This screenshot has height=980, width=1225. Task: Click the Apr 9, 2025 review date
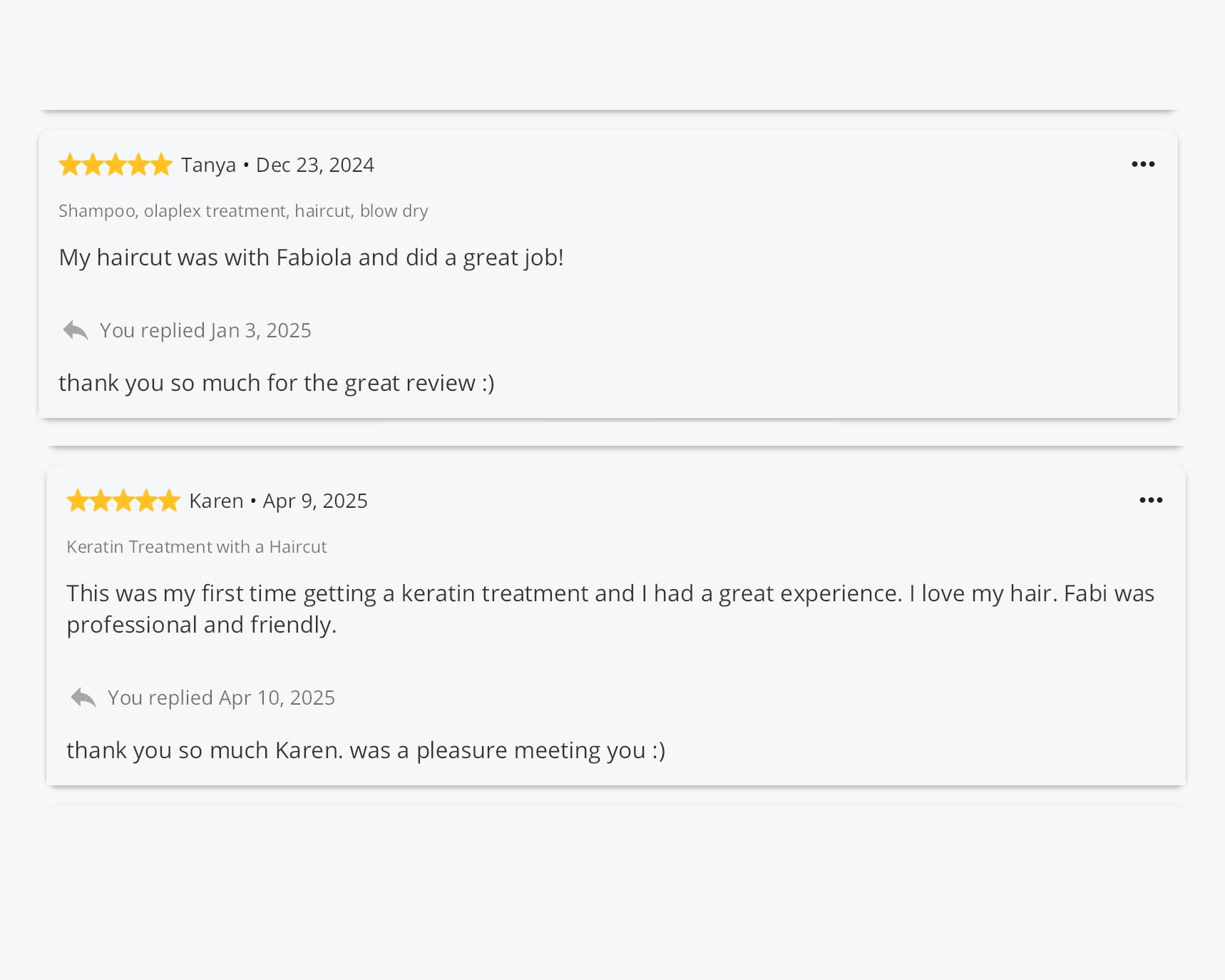click(x=315, y=501)
